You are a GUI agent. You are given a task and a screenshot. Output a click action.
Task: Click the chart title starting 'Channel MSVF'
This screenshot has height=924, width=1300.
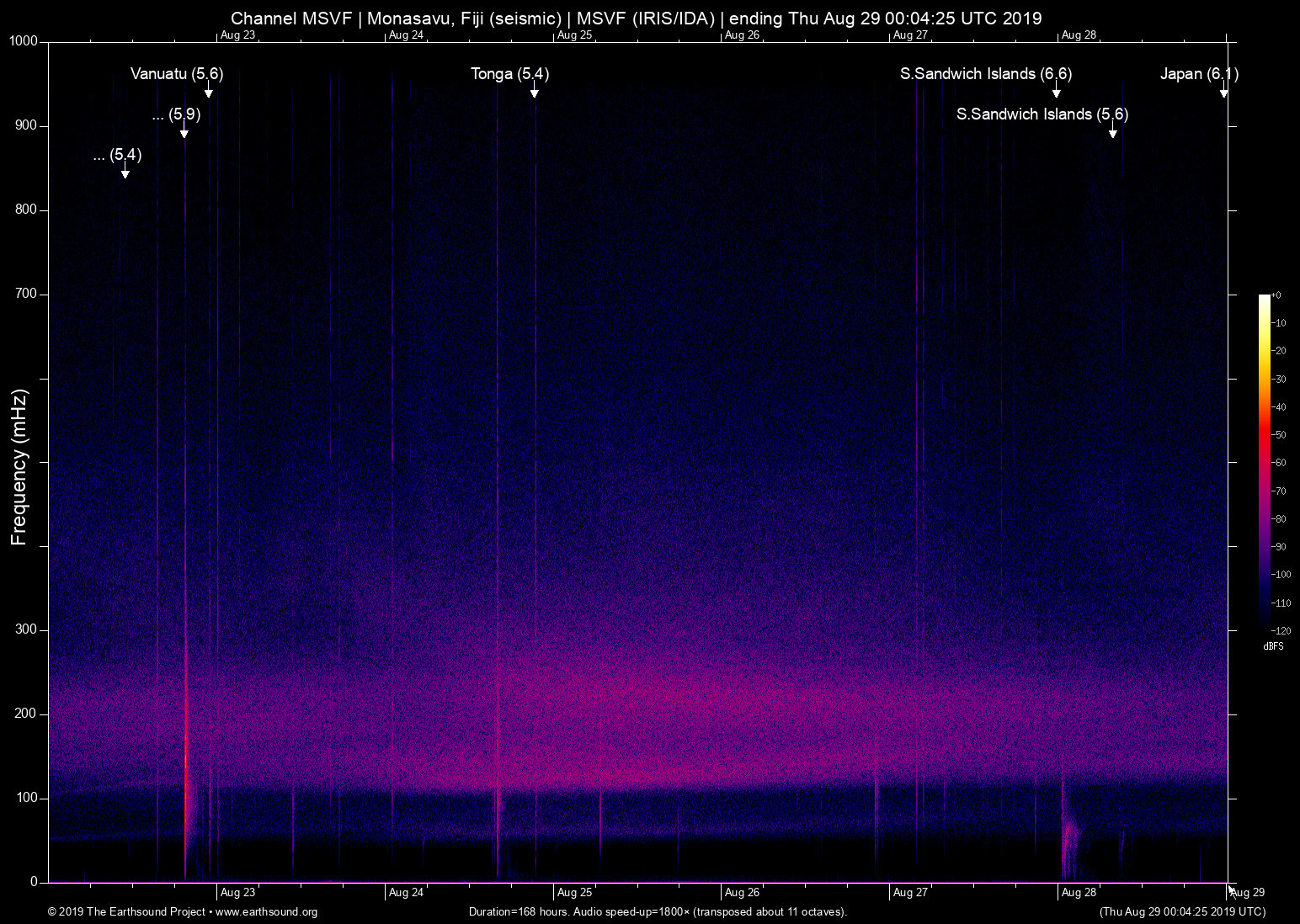click(x=637, y=19)
